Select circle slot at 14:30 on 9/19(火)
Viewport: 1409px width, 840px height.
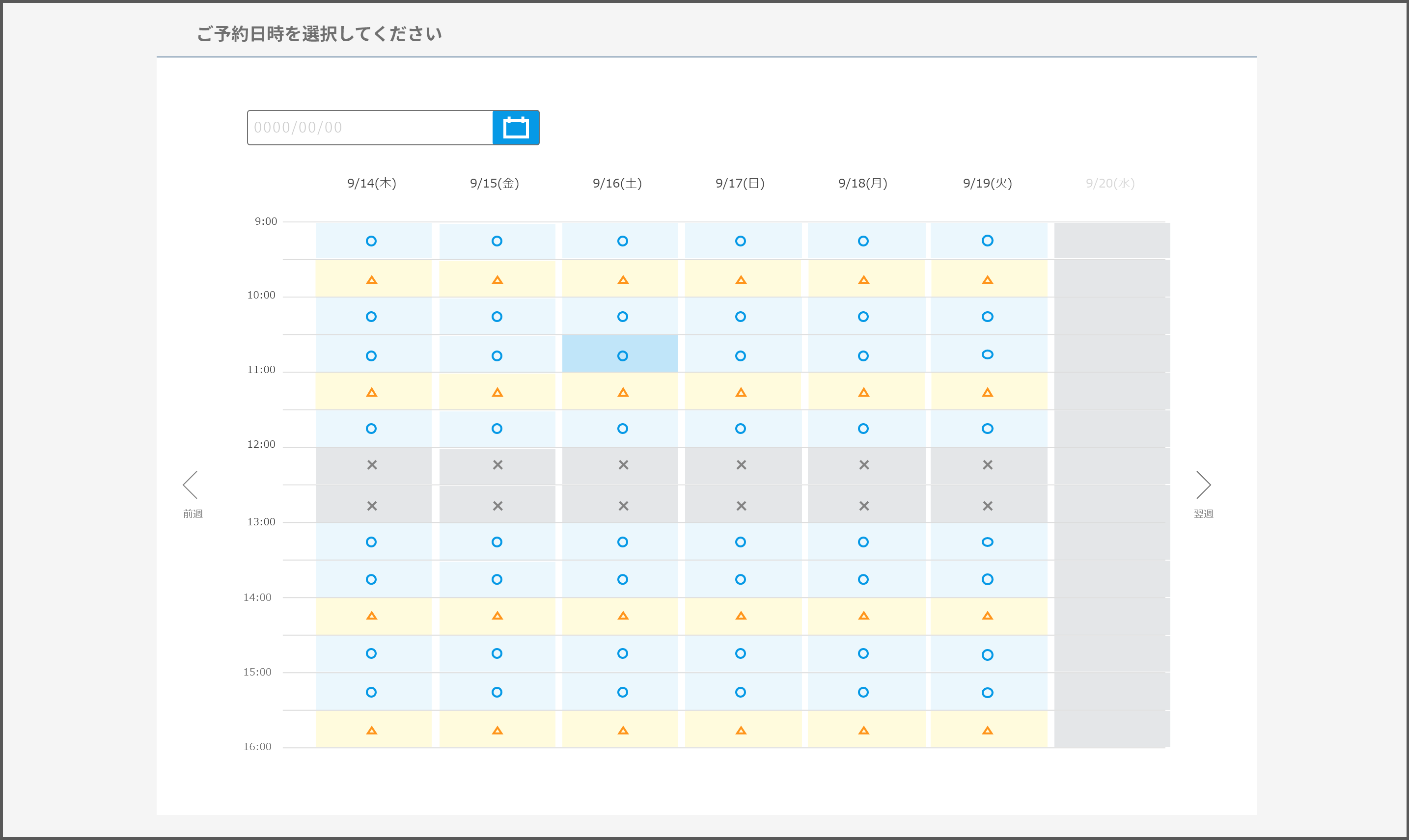pos(987,654)
